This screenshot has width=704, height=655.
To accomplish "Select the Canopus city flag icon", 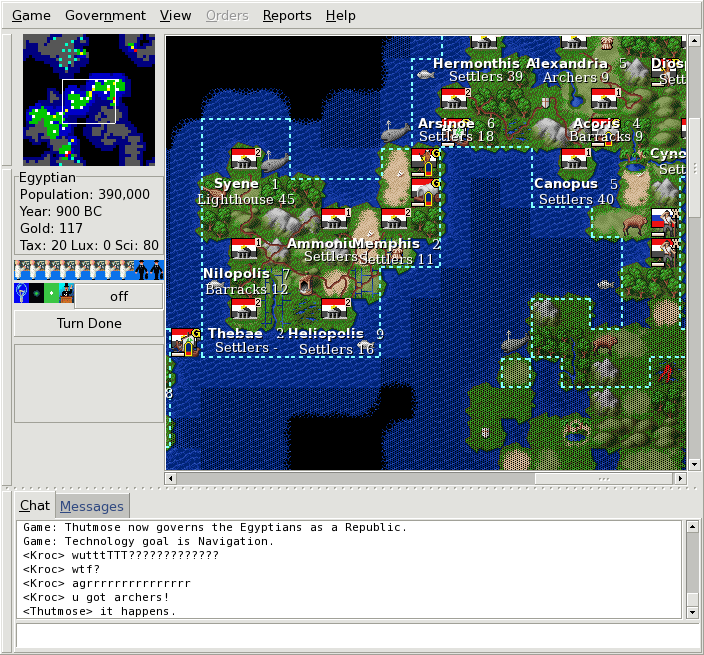I will [x=576, y=158].
